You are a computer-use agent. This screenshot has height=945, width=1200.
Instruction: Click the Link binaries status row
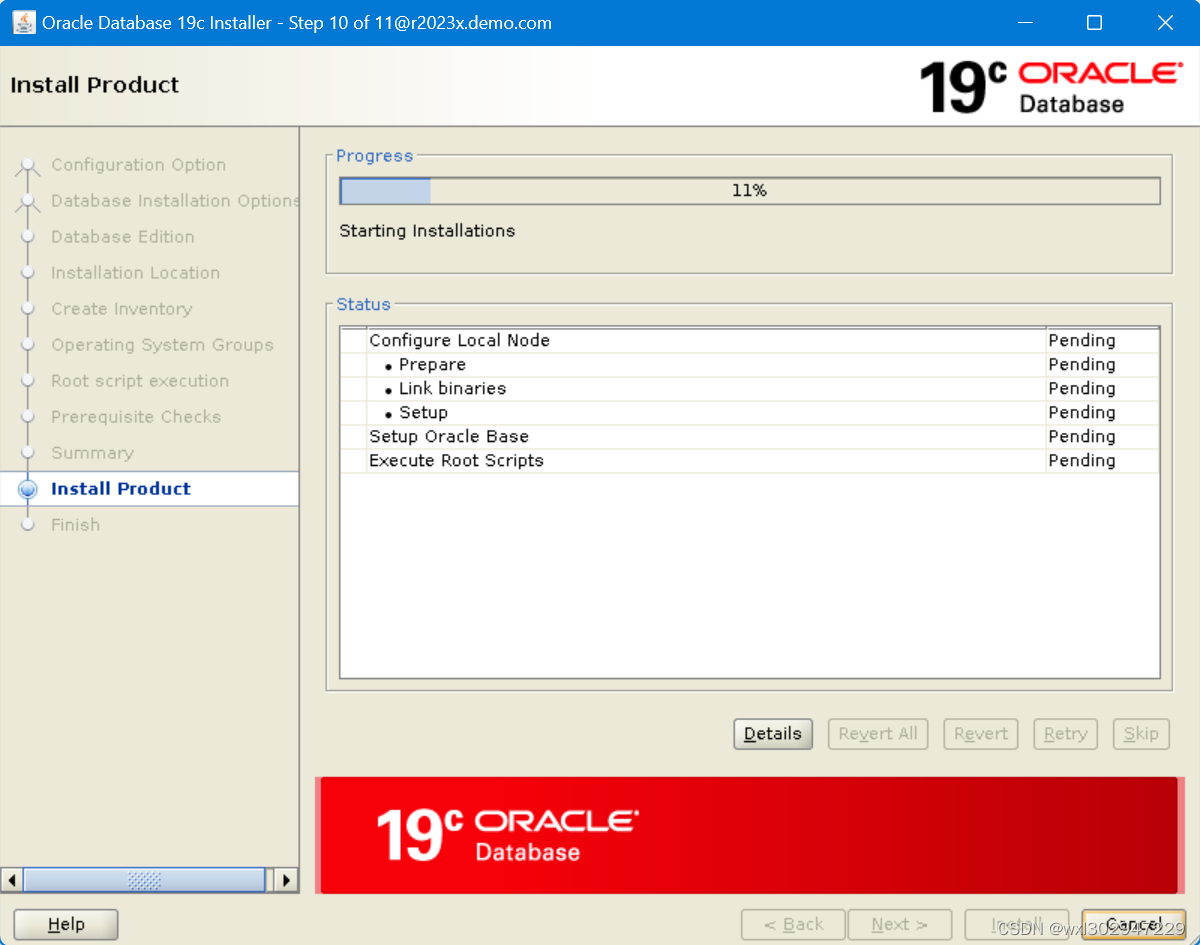point(750,389)
